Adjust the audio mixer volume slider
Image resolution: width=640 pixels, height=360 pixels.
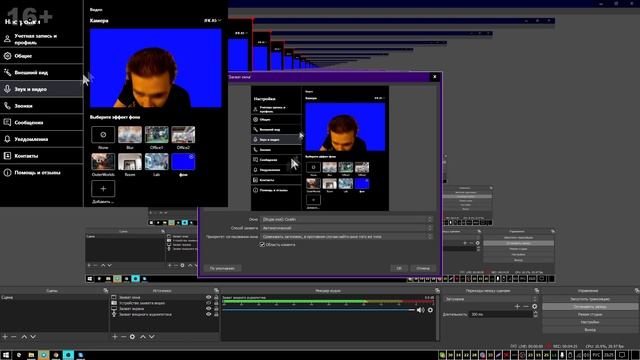pyautogui.click(x=318, y=310)
